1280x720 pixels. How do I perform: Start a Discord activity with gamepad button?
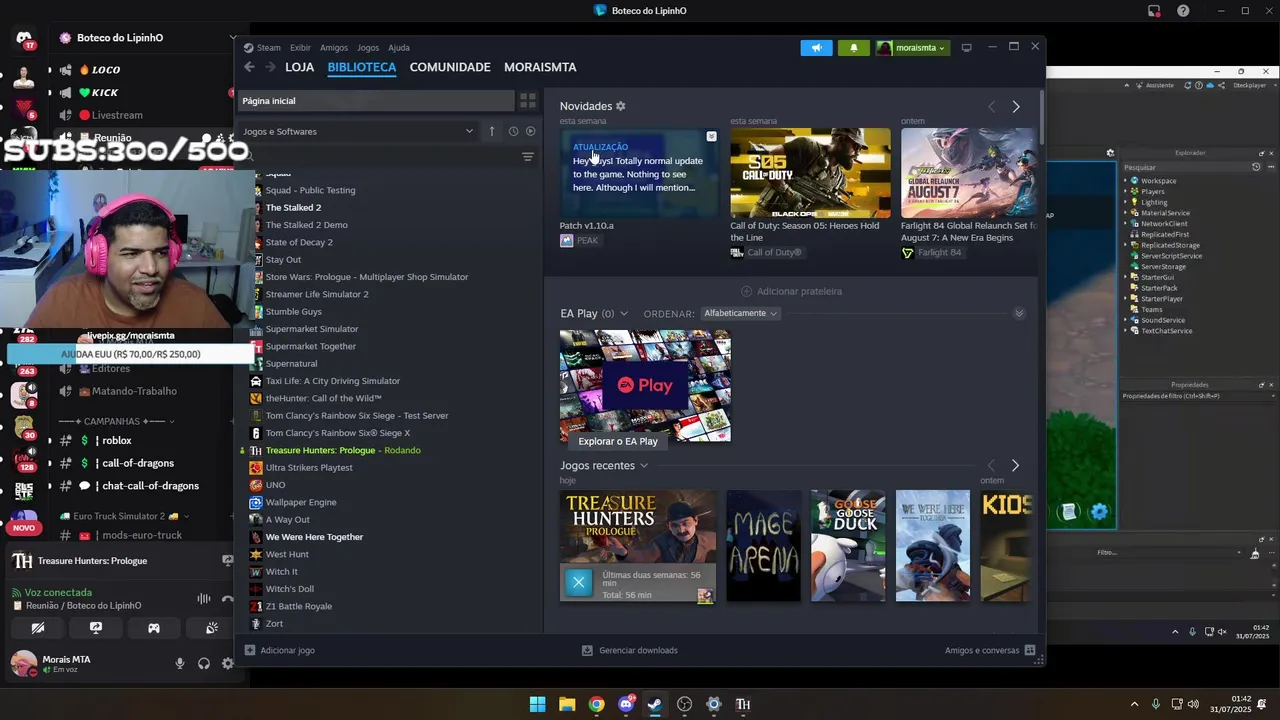click(154, 628)
